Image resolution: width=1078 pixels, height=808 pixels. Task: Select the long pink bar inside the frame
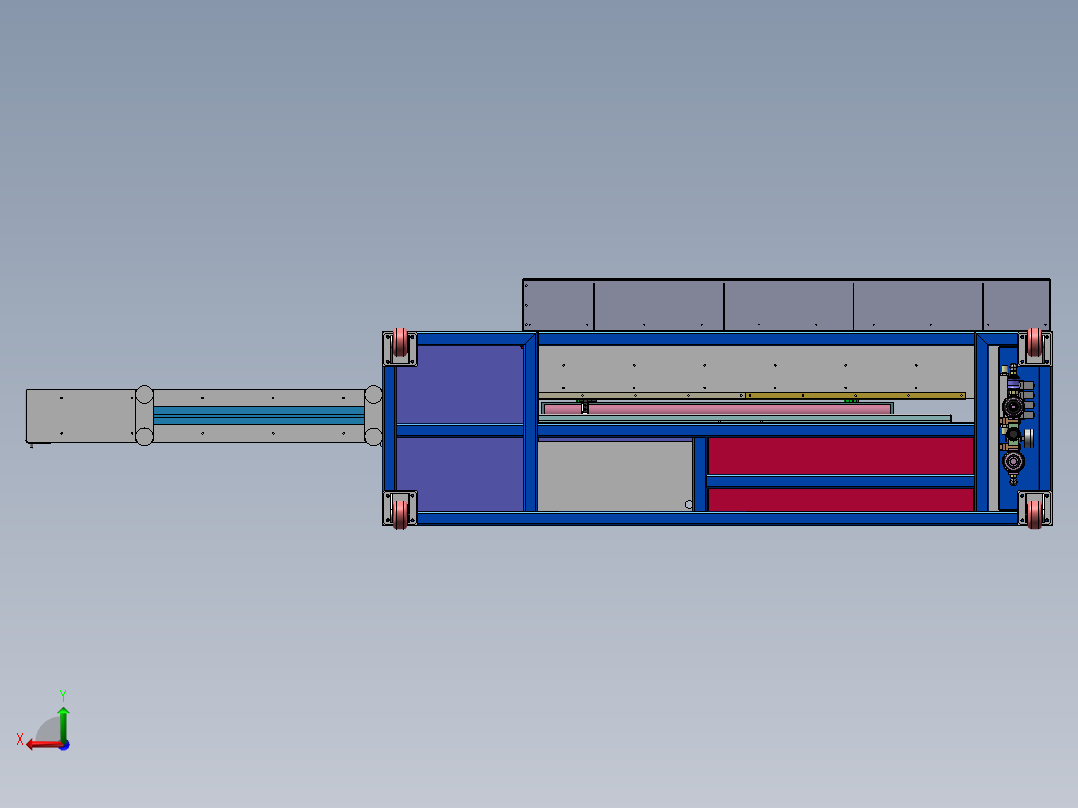coord(718,408)
